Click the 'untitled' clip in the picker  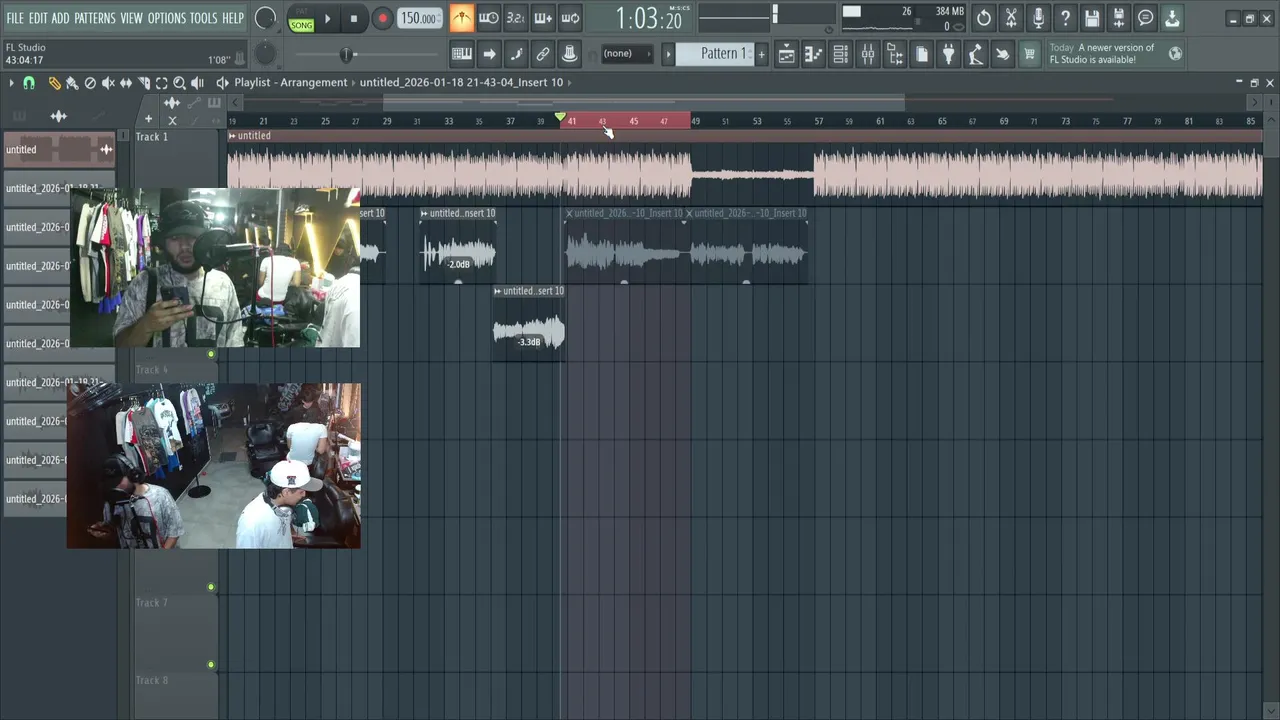60,150
